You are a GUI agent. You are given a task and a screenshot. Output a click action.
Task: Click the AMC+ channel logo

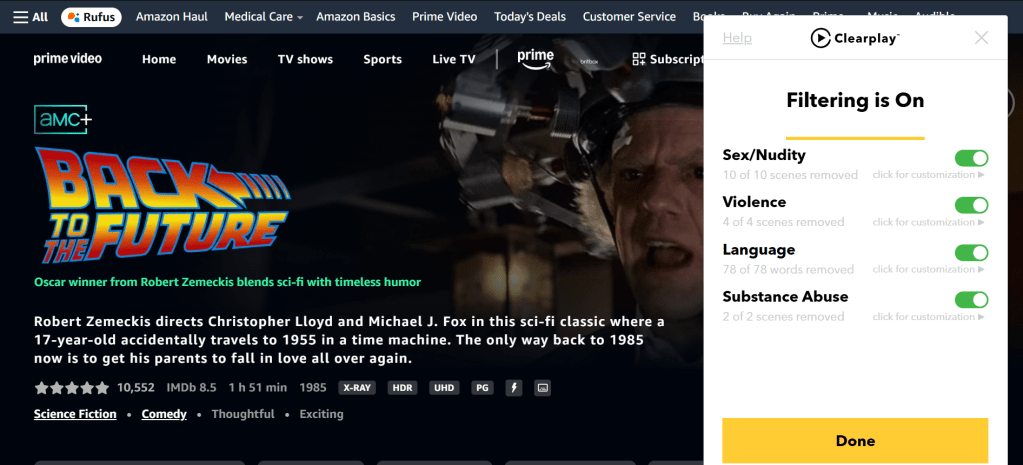[62, 119]
